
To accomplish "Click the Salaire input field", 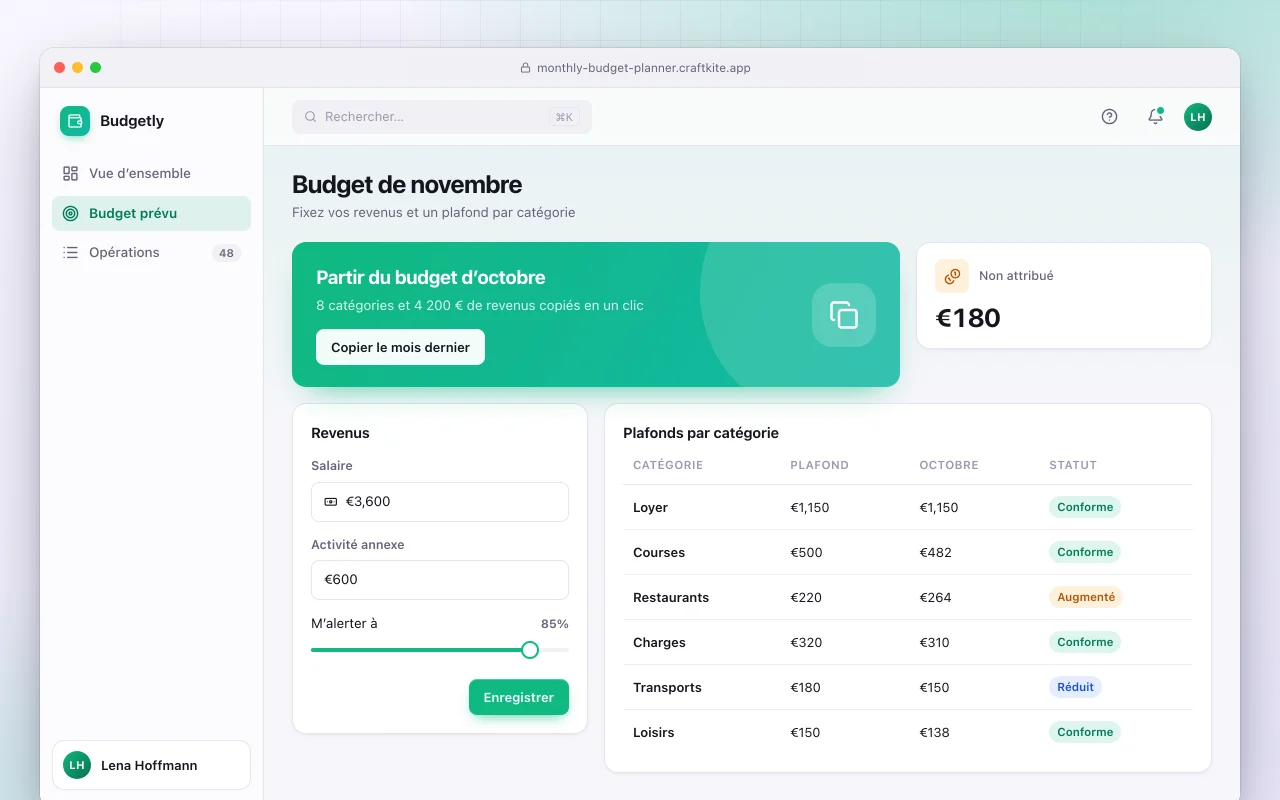I will [440, 502].
